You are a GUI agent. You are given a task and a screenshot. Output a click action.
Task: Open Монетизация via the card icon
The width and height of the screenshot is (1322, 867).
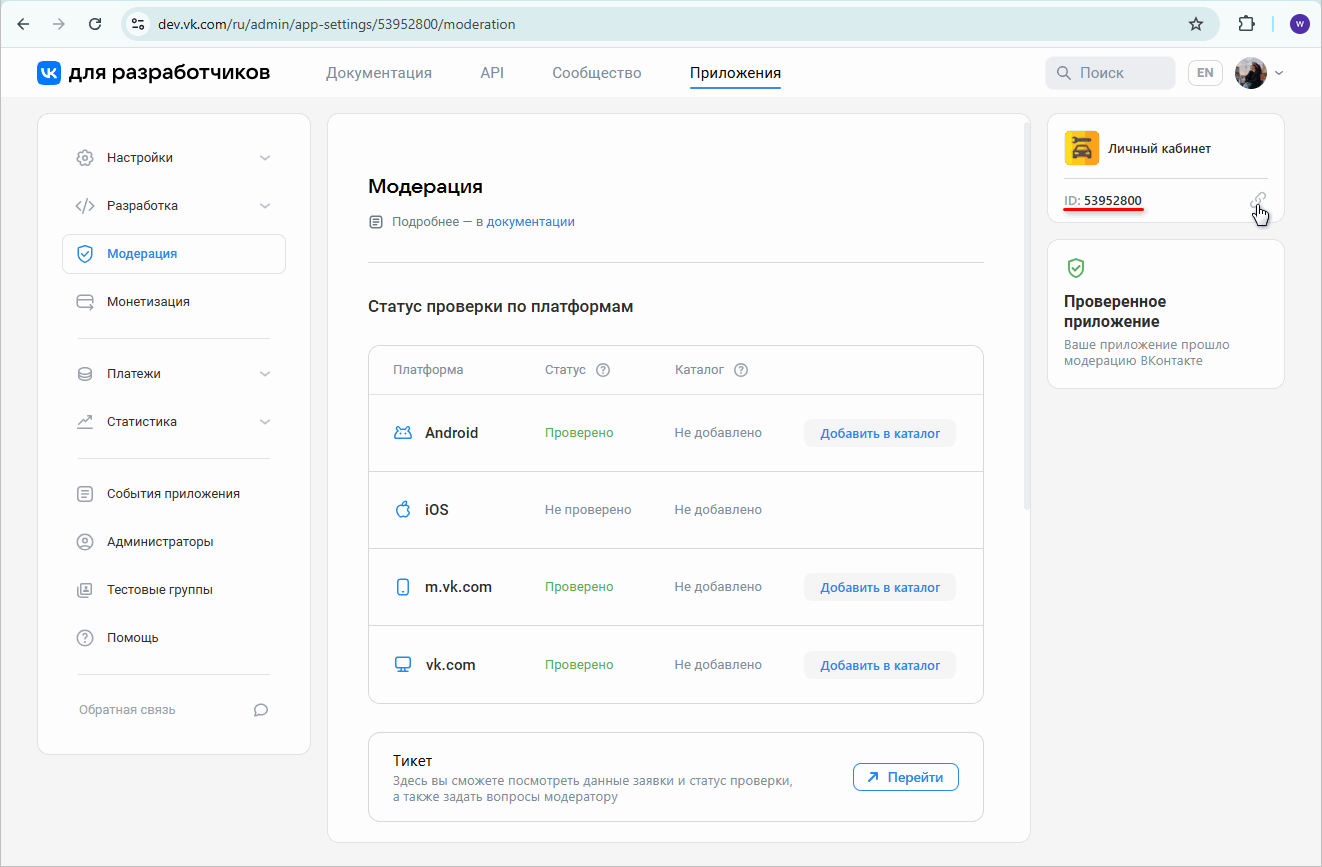coord(85,301)
